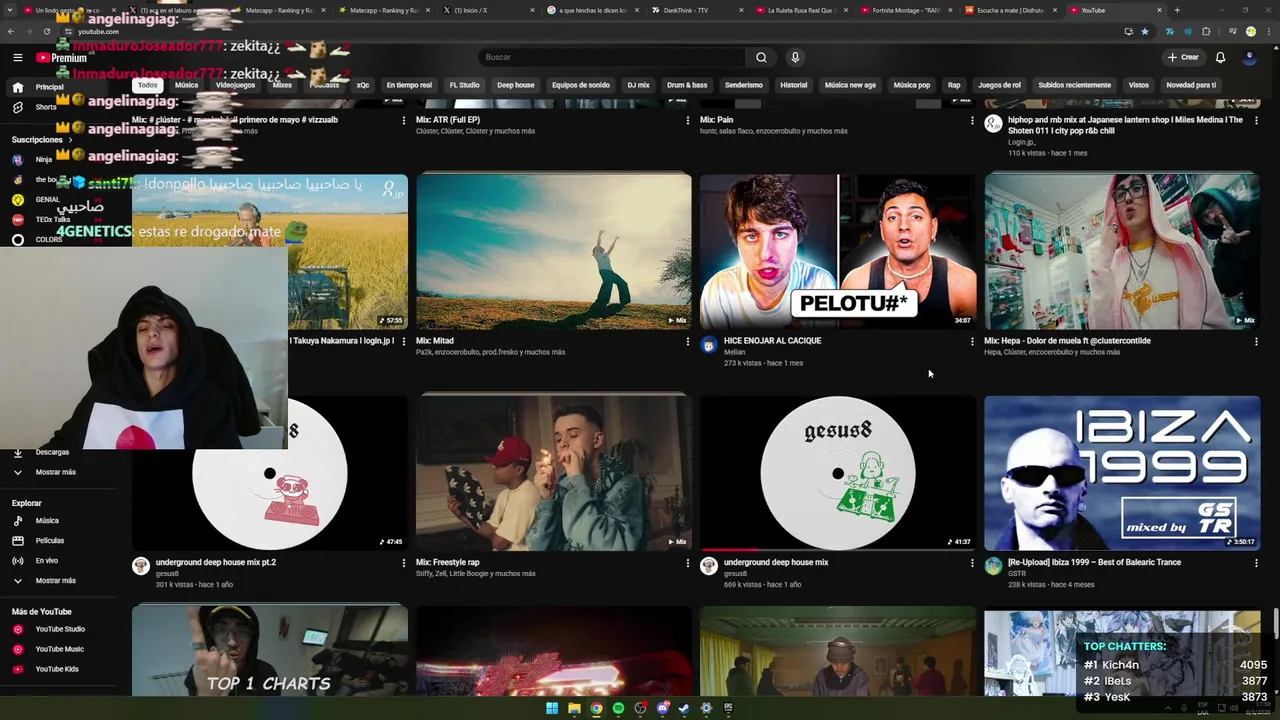Viewport: 1280px width, 720px height.
Task: Select the FL Studio filter chip
Action: [464, 85]
